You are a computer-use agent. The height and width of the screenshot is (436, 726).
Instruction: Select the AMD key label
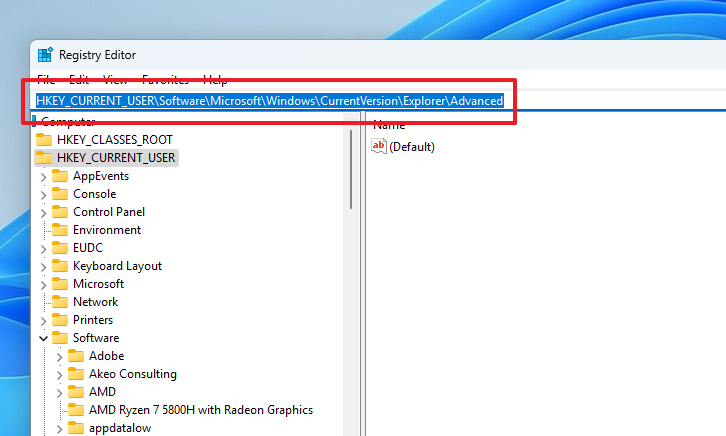tap(102, 392)
